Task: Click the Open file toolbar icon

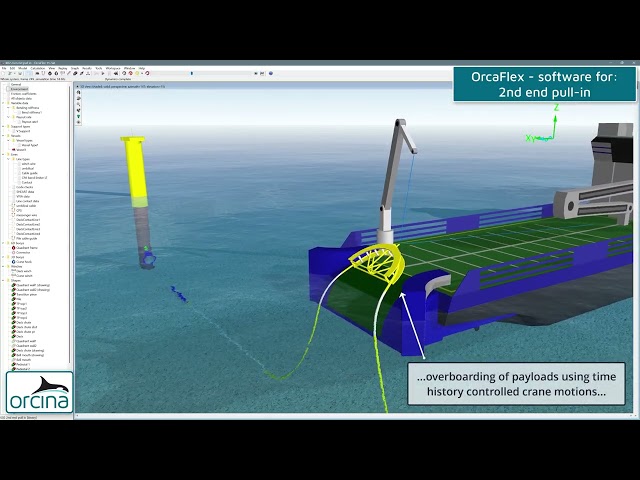Action: 10,73
